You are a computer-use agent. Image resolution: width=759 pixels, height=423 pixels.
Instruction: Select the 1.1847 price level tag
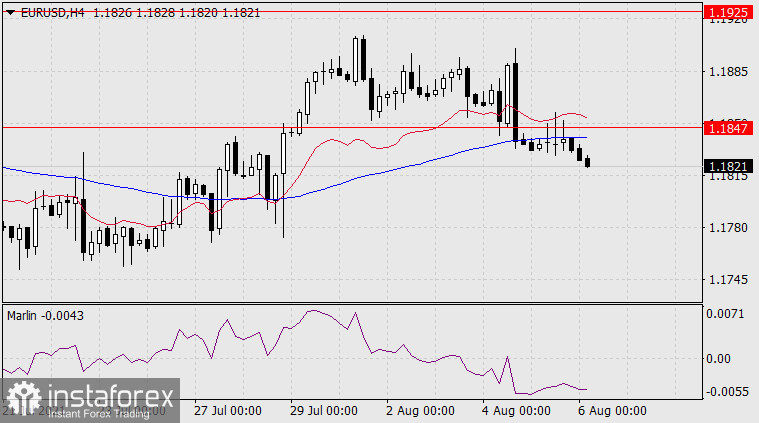tap(727, 128)
